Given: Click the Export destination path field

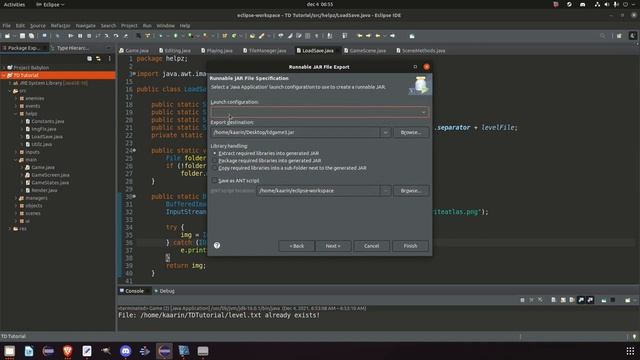Looking at the screenshot, I should tap(296, 132).
